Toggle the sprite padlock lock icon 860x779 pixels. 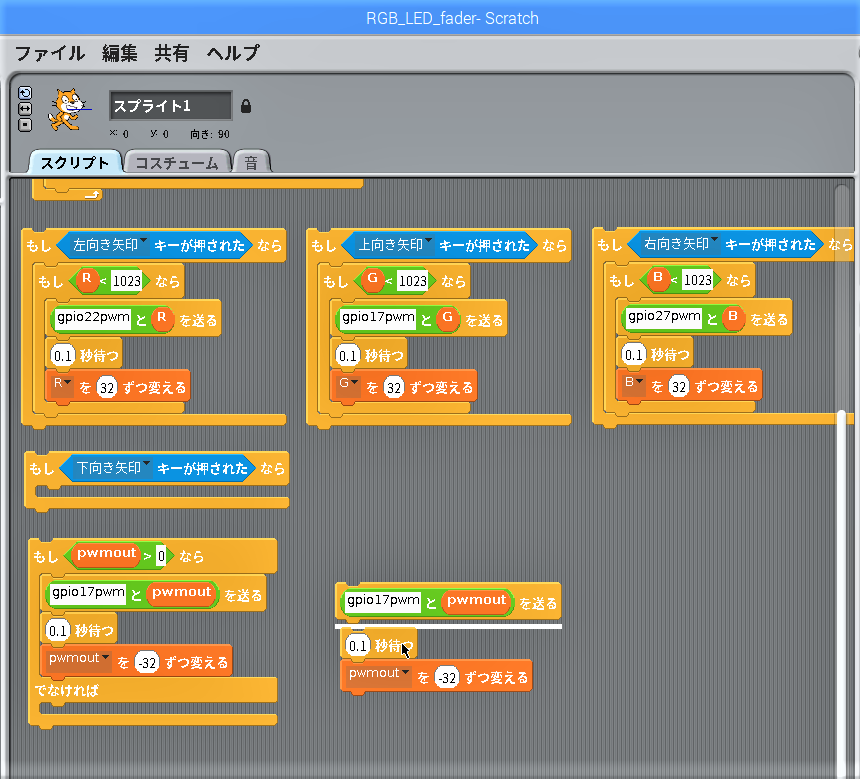tap(246, 106)
